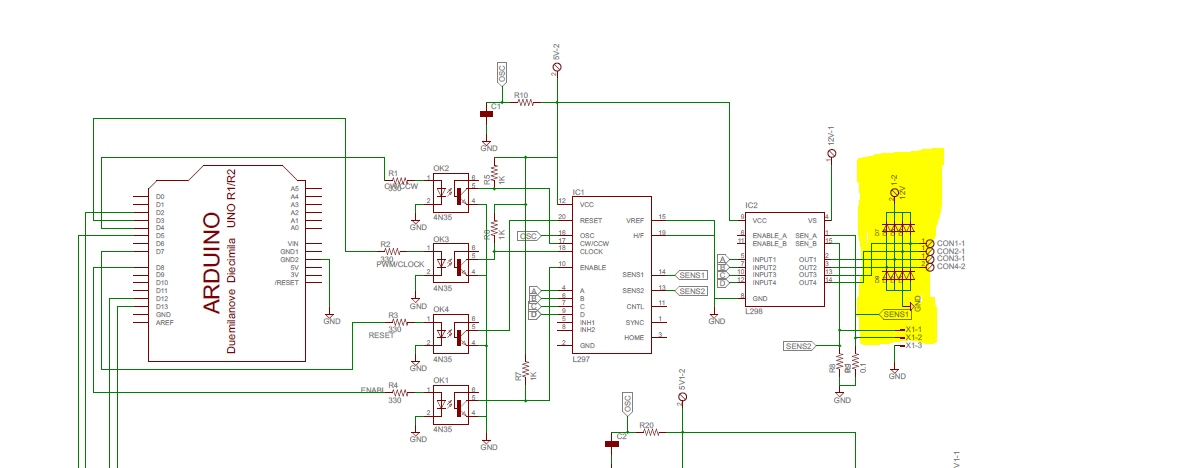Click the ENABLE_A pin label on L298
The image size is (1188, 468).
point(770,236)
